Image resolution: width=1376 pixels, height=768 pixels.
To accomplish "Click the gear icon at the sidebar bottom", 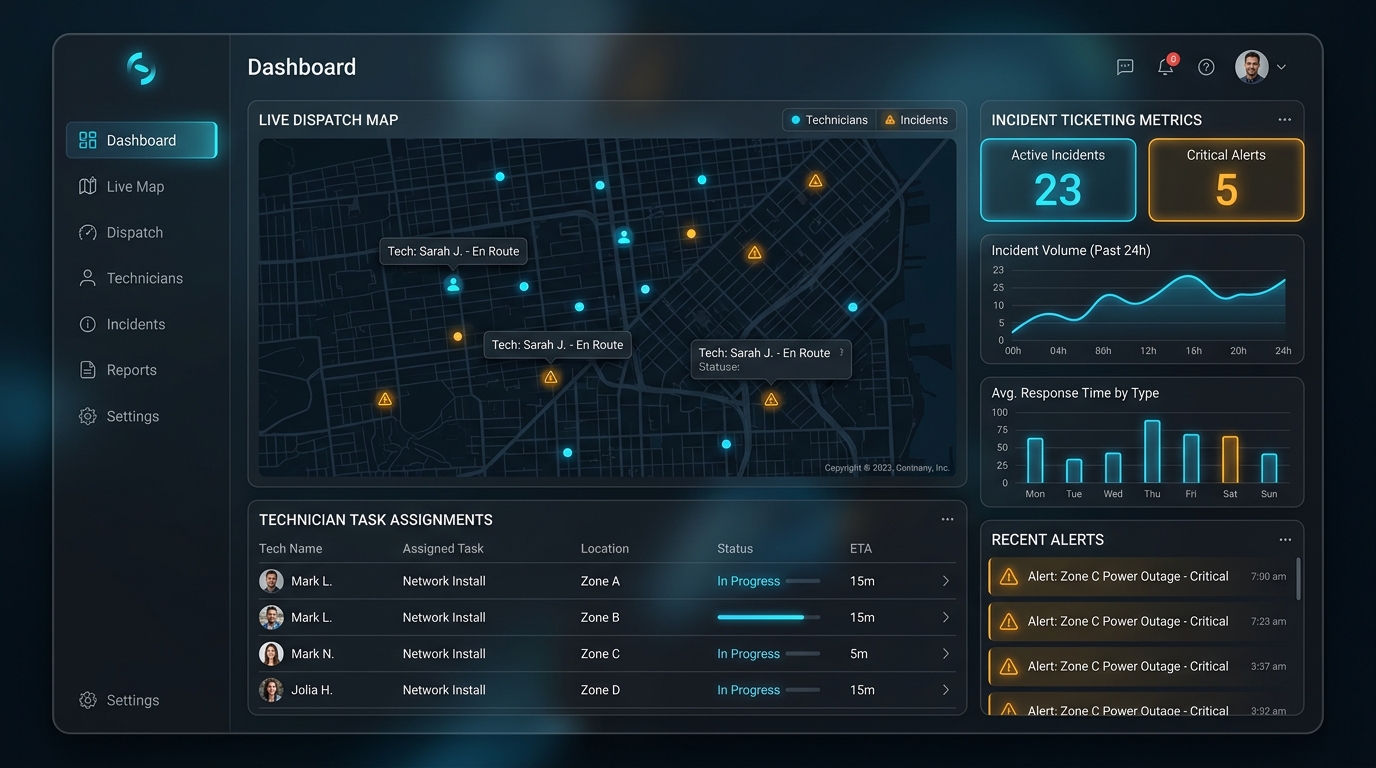I will click(88, 700).
